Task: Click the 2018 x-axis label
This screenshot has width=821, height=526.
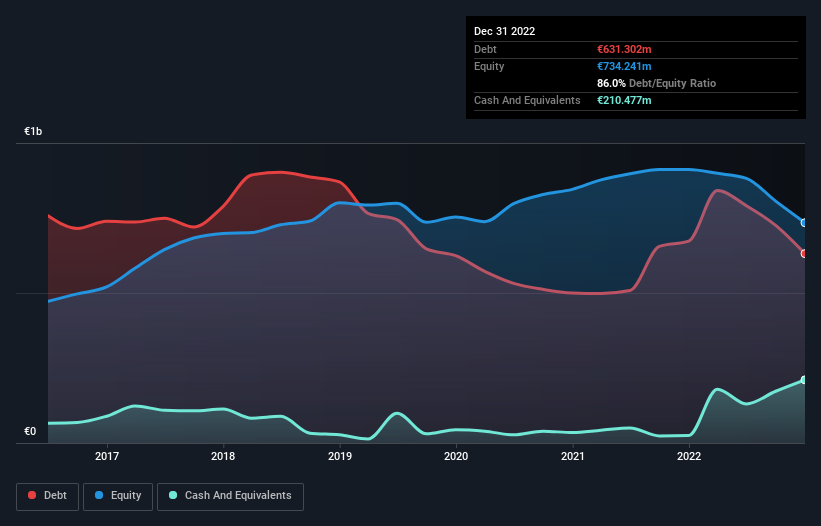Action: coord(223,456)
